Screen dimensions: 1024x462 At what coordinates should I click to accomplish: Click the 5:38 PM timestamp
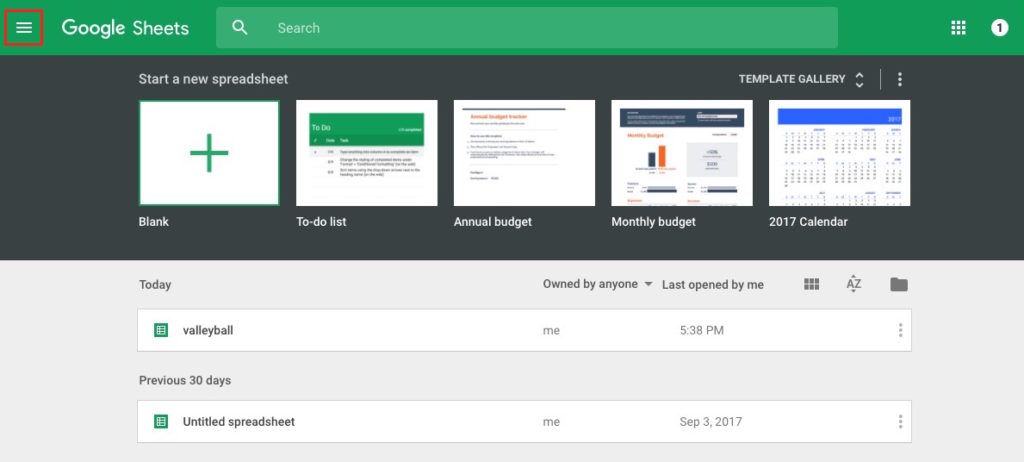(701, 331)
